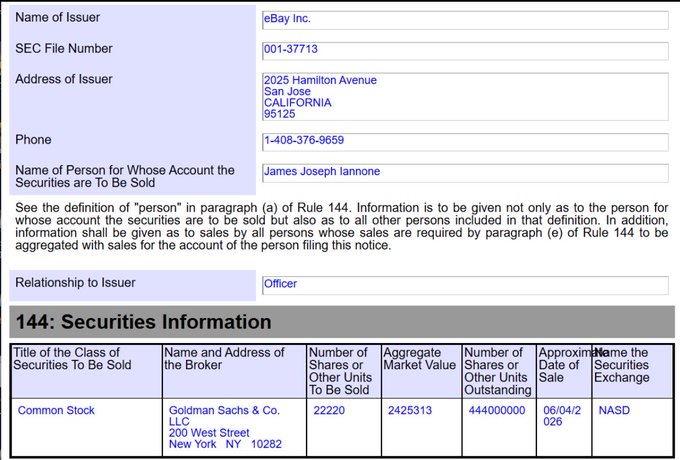Click 'CALIFORNIA' in the address box
This screenshot has width=680, height=460.
pyautogui.click(x=298, y=103)
